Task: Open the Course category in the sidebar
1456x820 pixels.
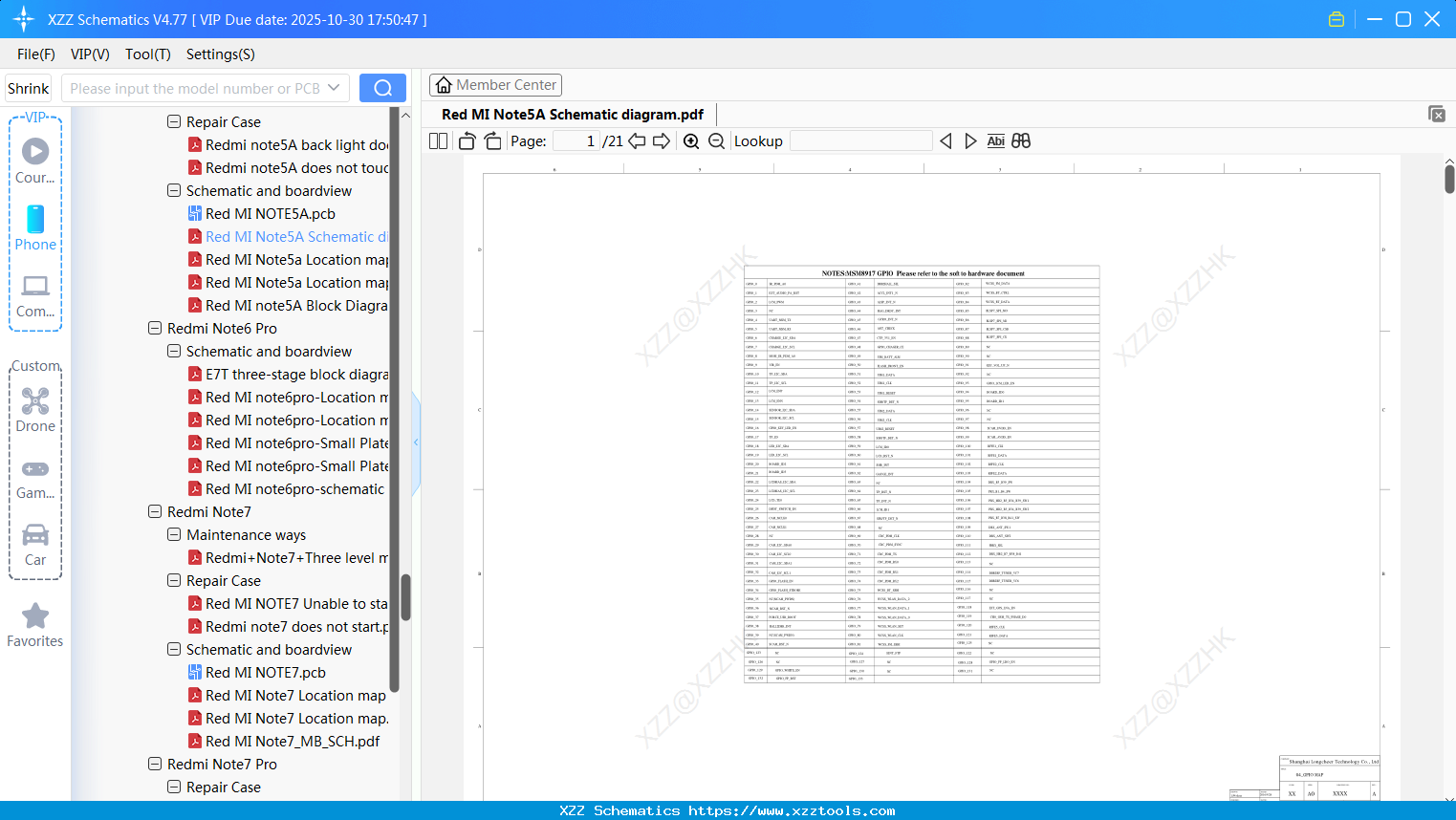Action: (35, 161)
